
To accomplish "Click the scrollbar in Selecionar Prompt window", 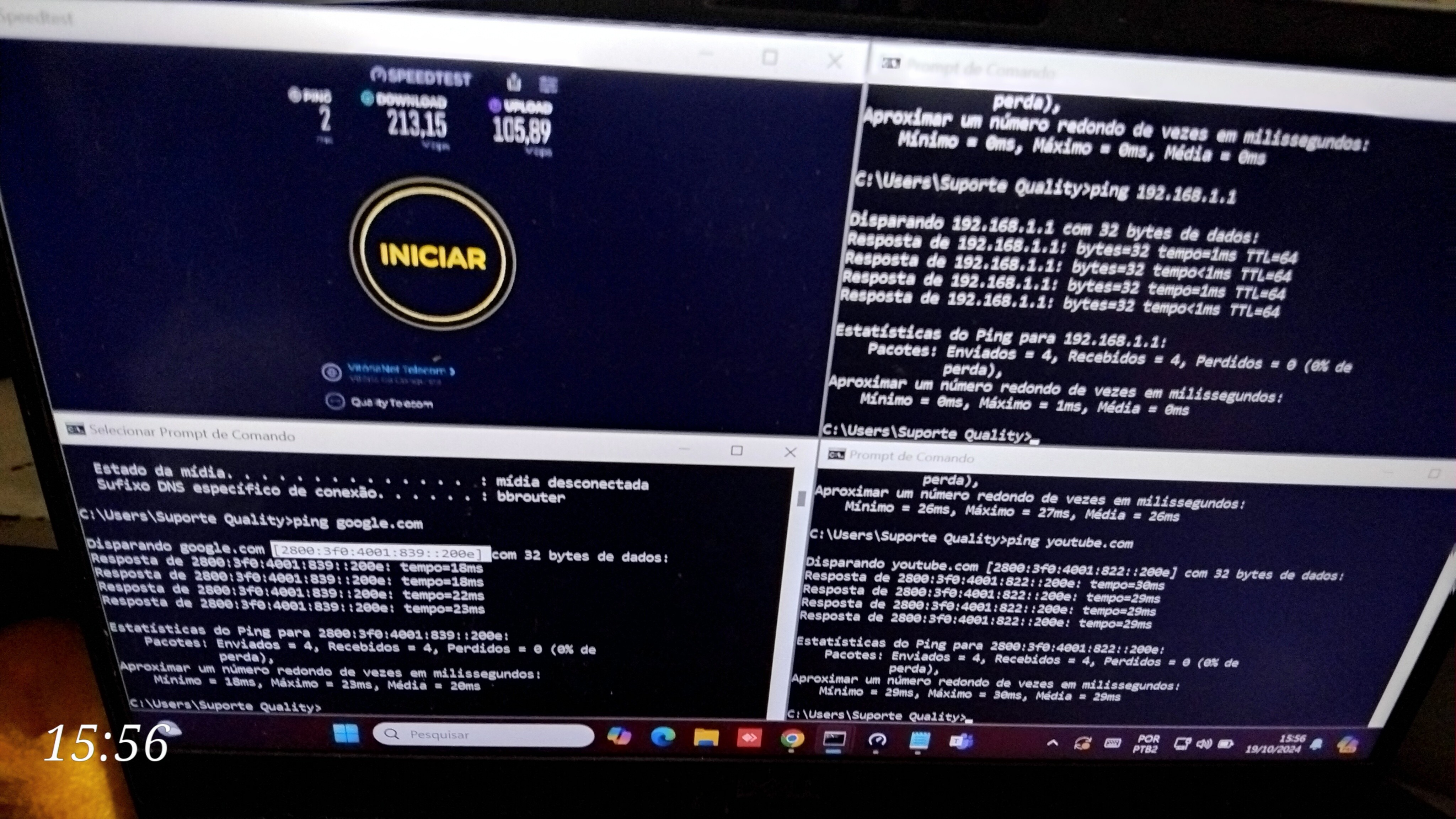I will pyautogui.click(x=801, y=499).
